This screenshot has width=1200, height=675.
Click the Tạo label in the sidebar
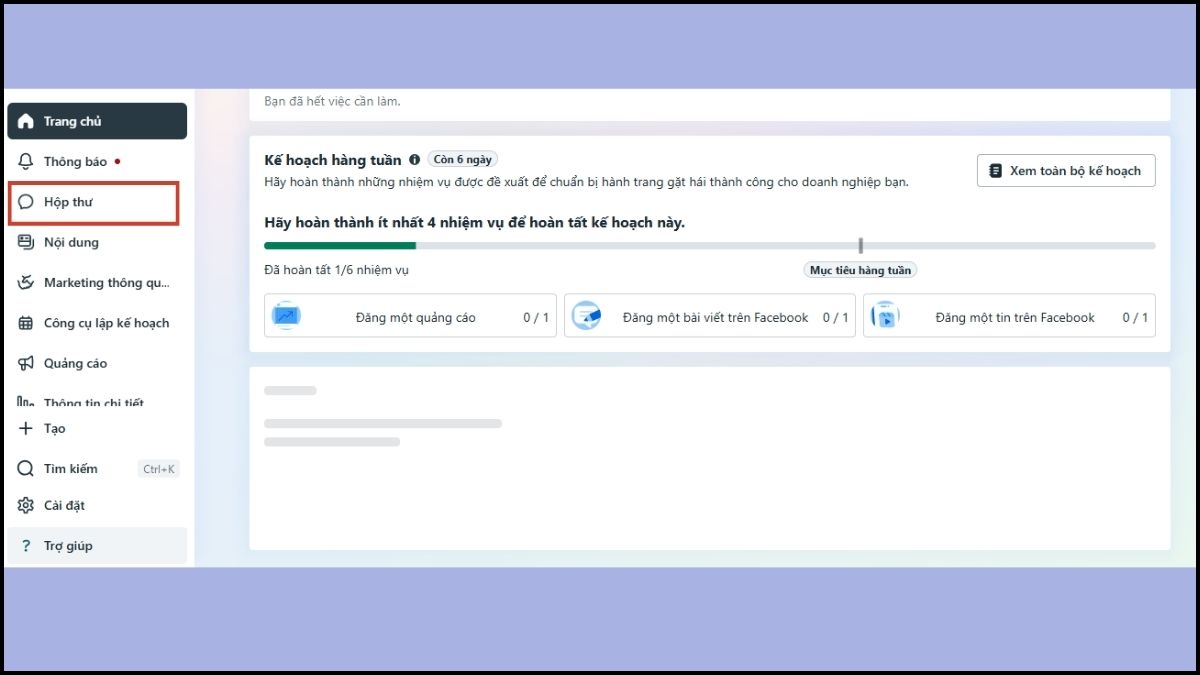(55, 428)
